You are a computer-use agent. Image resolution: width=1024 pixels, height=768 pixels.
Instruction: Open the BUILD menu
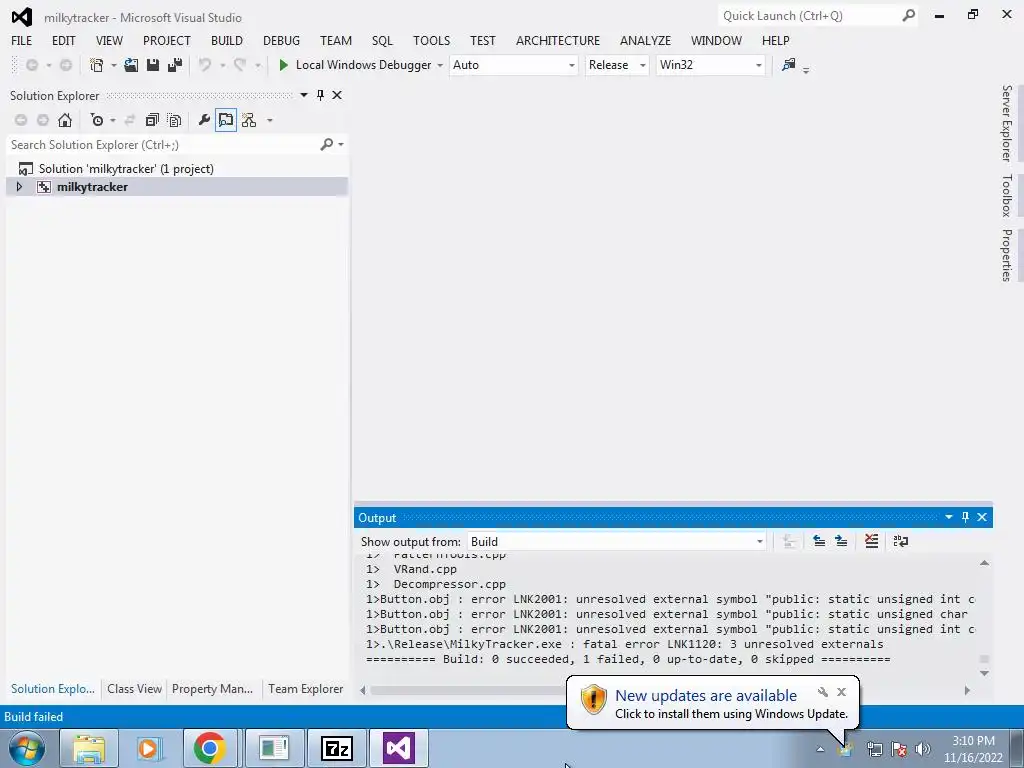pyautogui.click(x=227, y=40)
